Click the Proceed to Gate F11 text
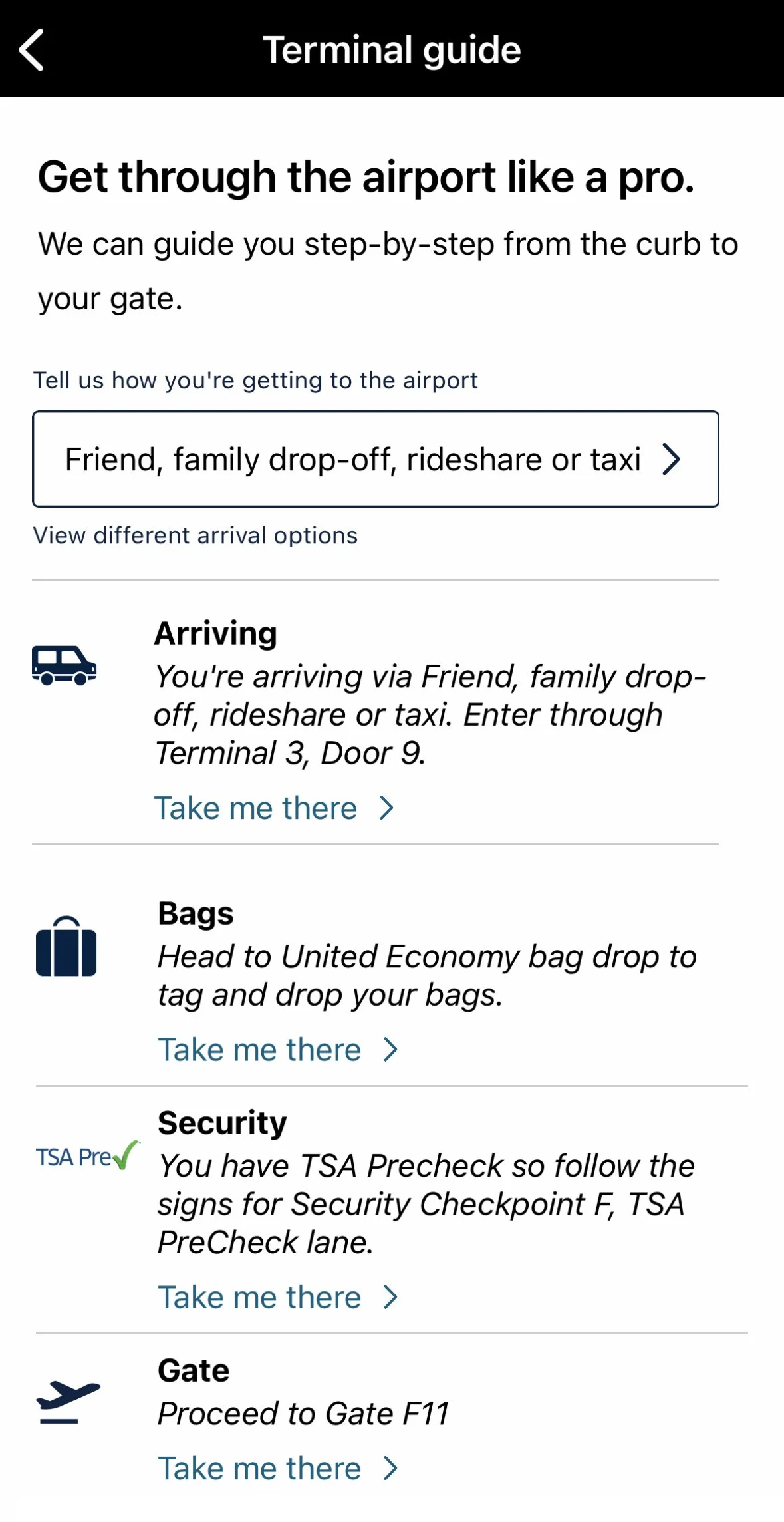 pos(304,1414)
